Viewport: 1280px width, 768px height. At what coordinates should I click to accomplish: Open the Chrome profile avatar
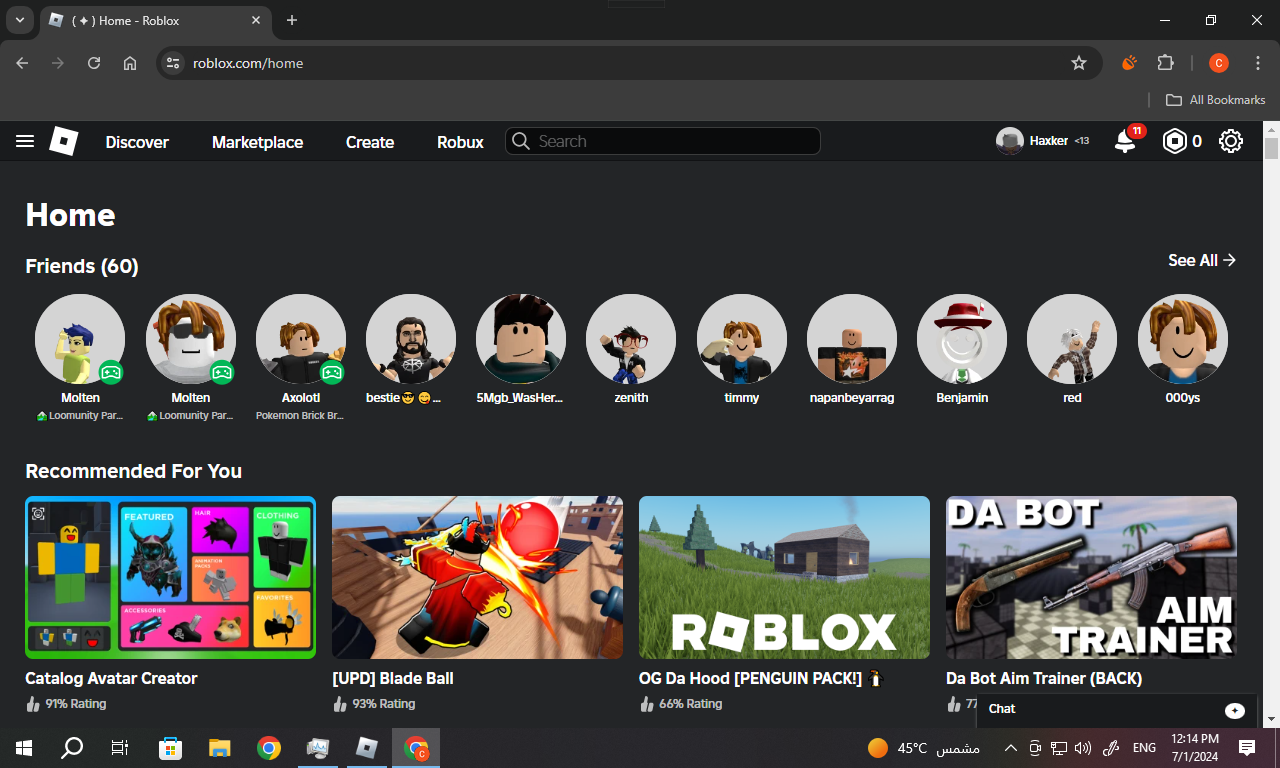click(x=1218, y=63)
